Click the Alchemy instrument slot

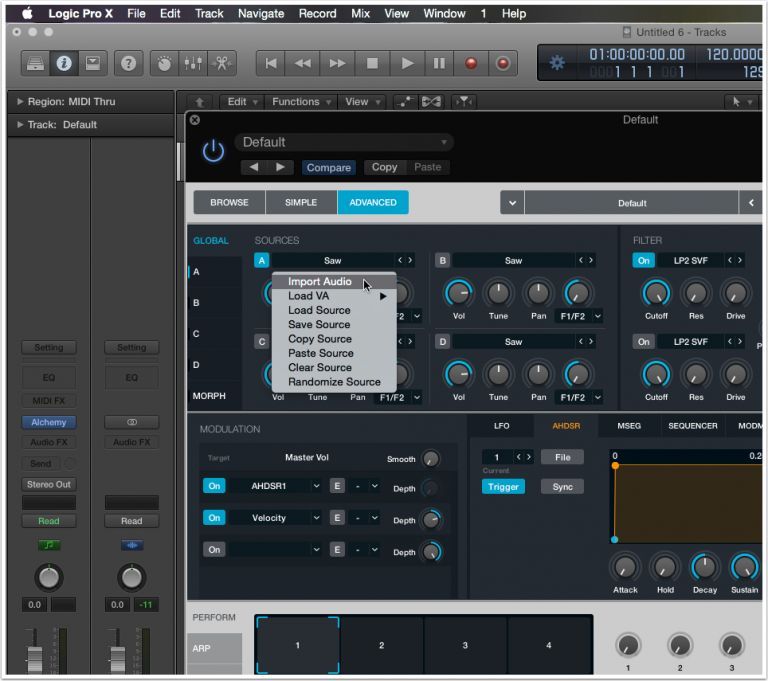pos(48,422)
